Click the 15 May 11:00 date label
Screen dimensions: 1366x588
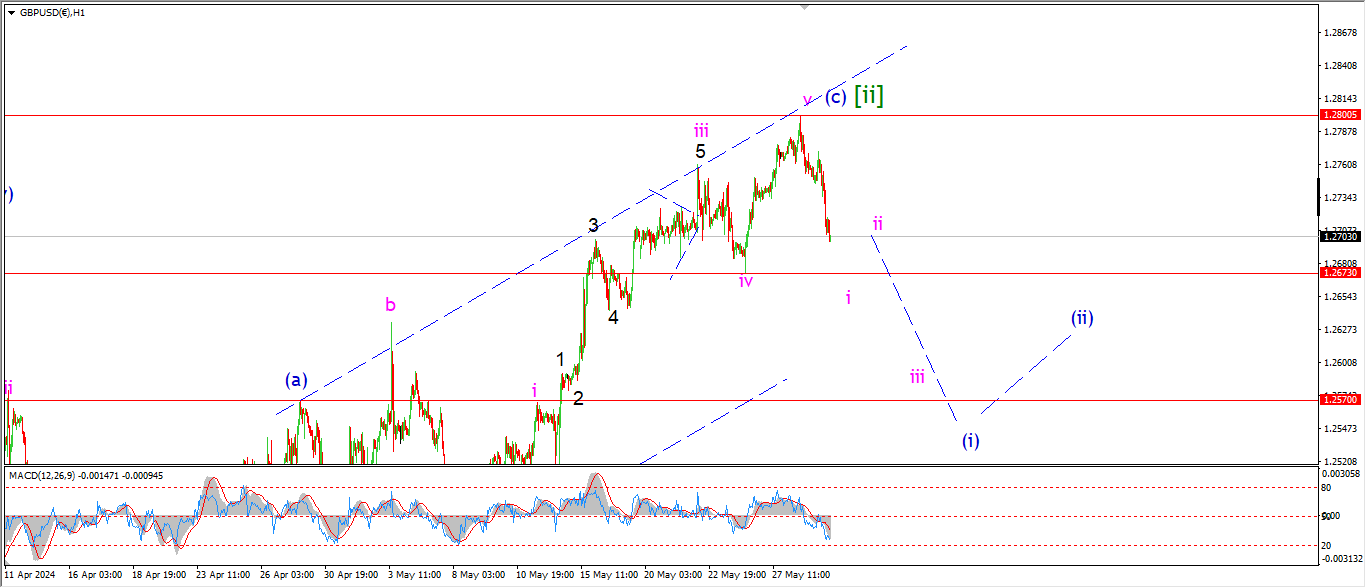610,575
